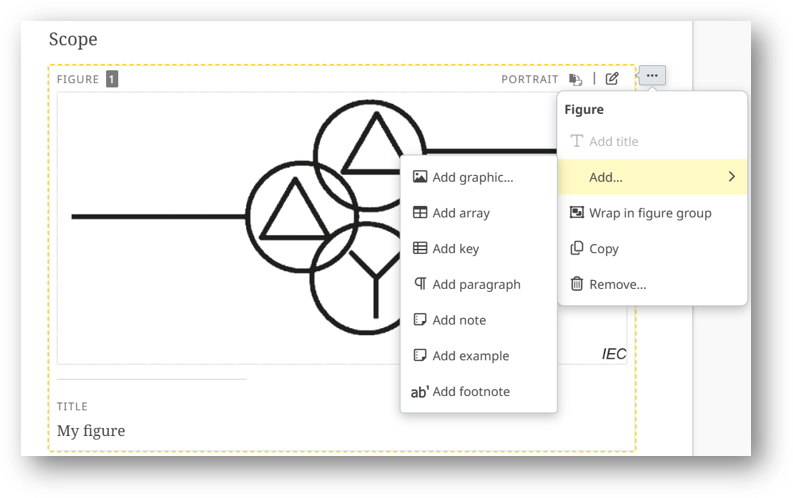Select Copy from the Figure menu
Image resolution: width=793 pixels, height=498 pixels.
652,249
